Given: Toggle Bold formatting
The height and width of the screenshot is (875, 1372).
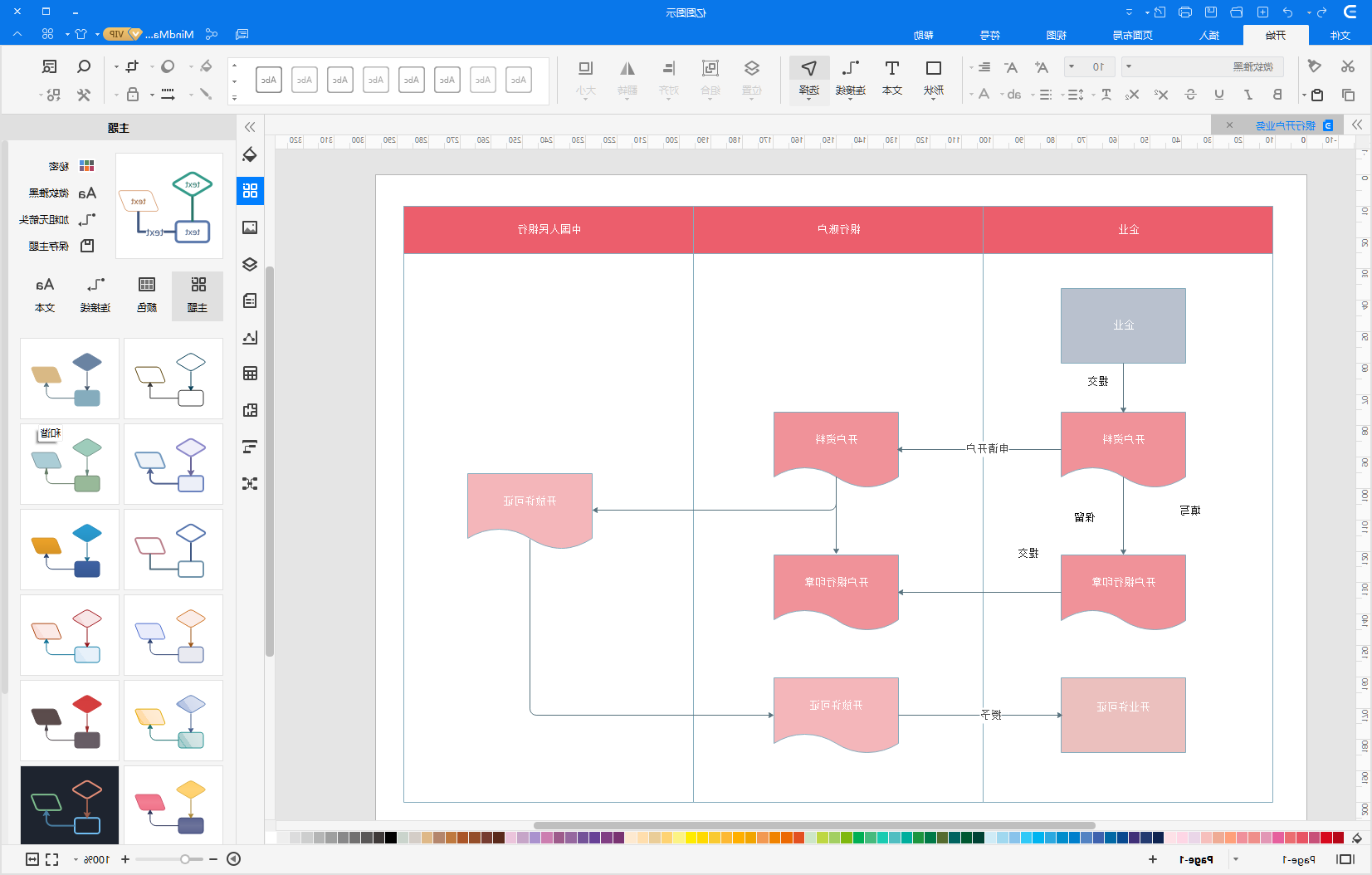Looking at the screenshot, I should click(x=1277, y=95).
